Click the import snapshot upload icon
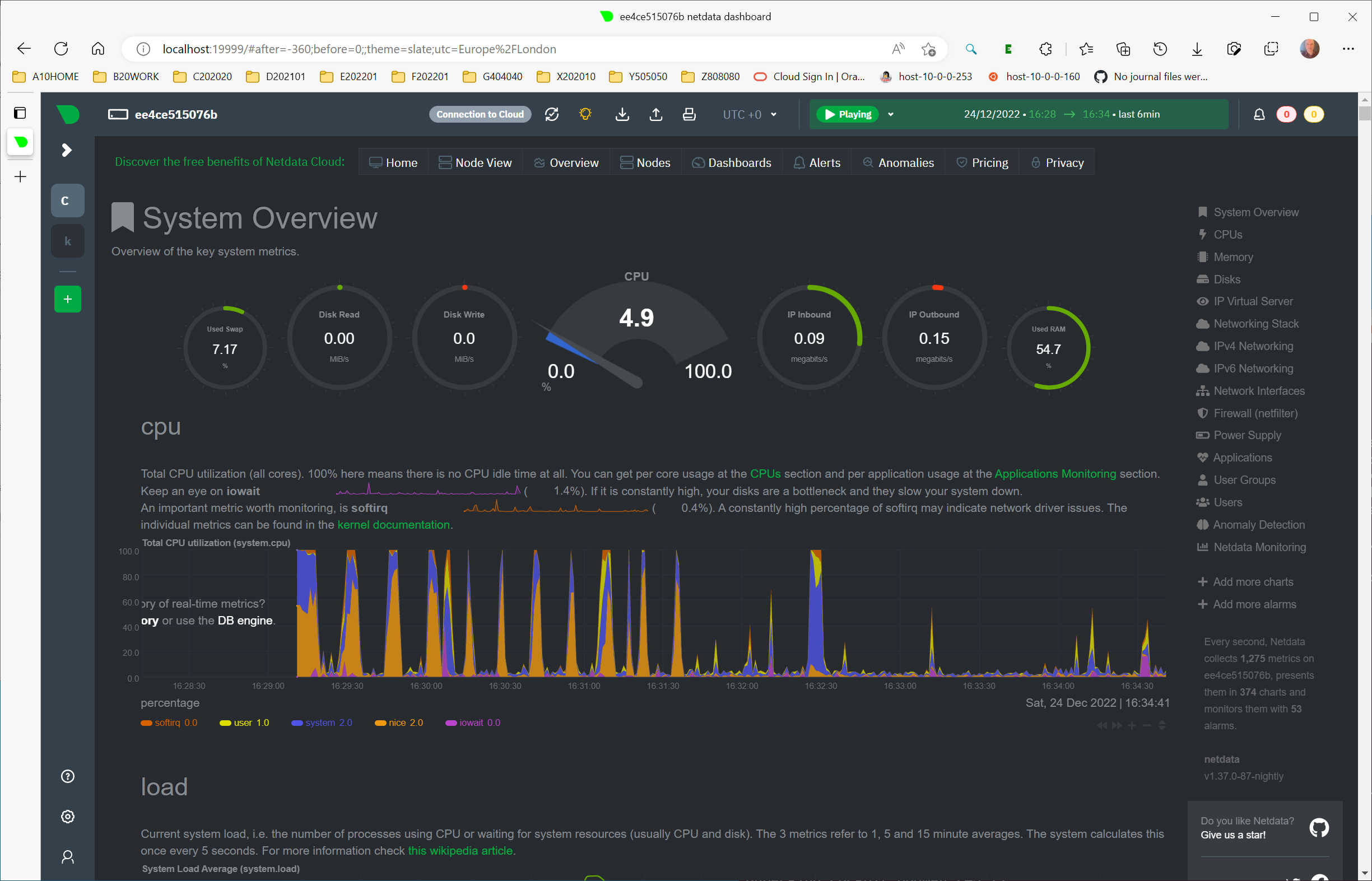Screen dimensions: 1372x881 (x=655, y=114)
